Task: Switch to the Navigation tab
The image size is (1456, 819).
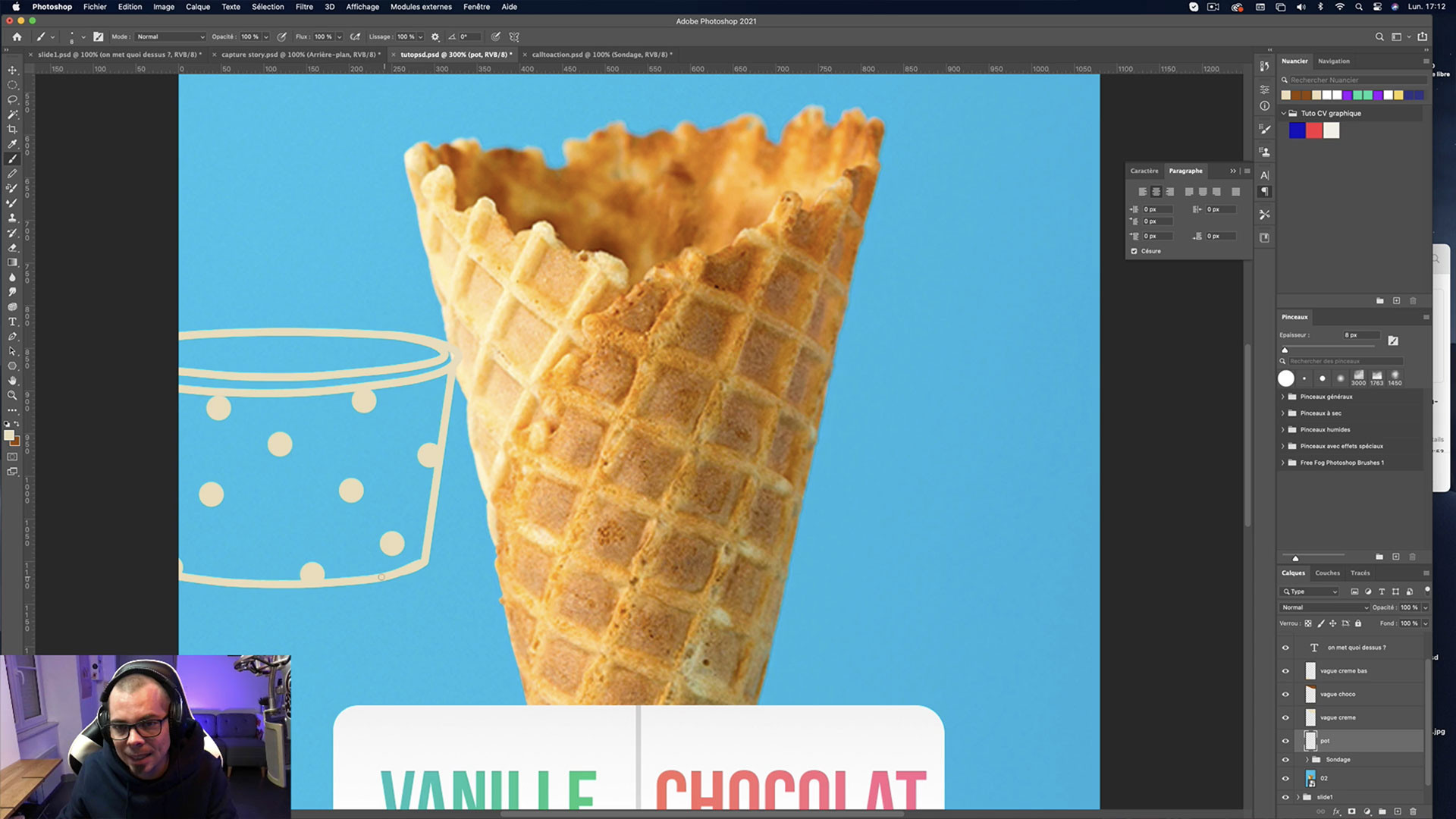Action: click(1334, 61)
